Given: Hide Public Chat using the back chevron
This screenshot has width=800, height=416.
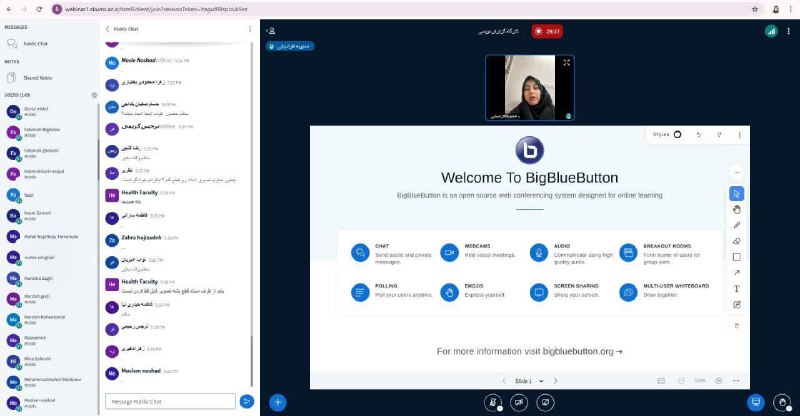Looking at the screenshot, I should [107, 29].
